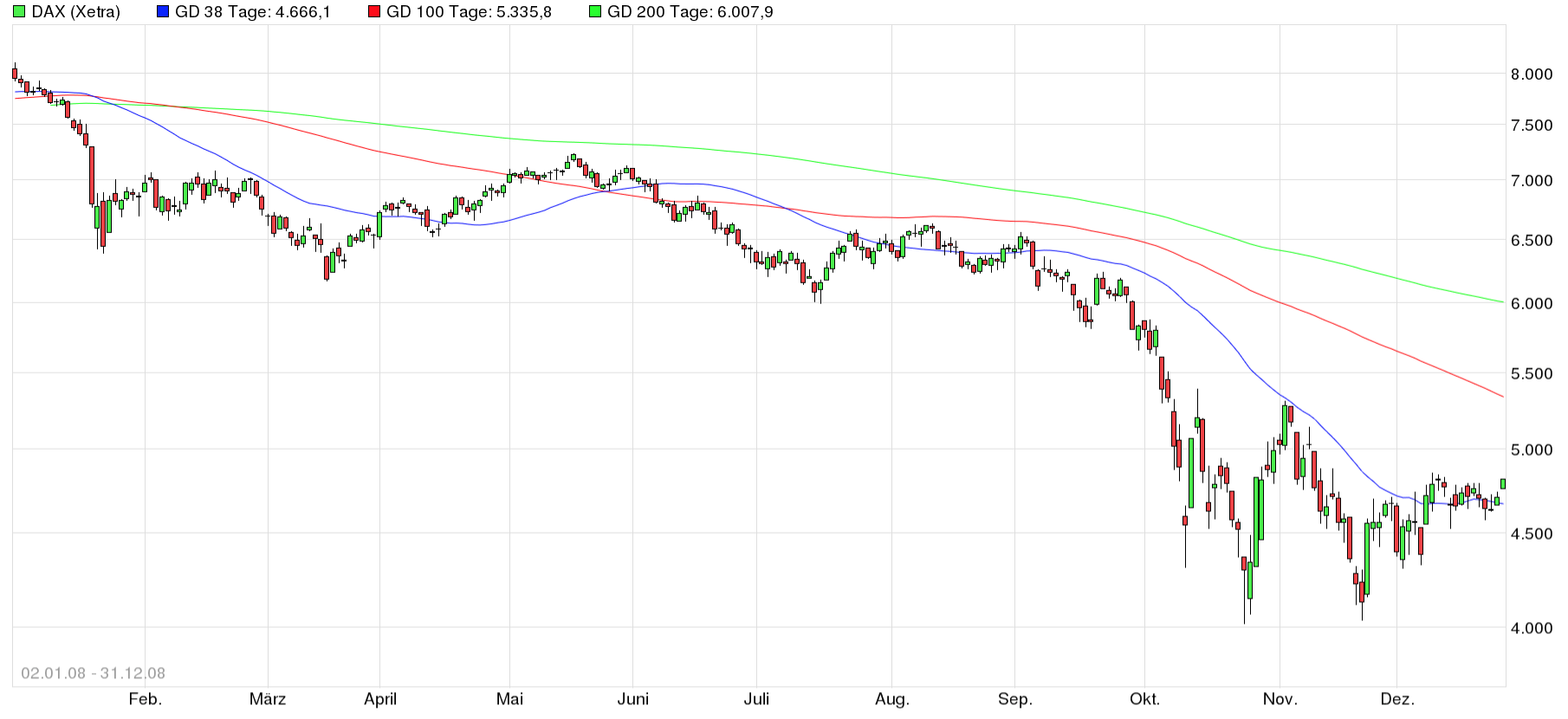1568x719 pixels.
Task: Click the Feb. label on the time axis
Action: pyautogui.click(x=145, y=699)
